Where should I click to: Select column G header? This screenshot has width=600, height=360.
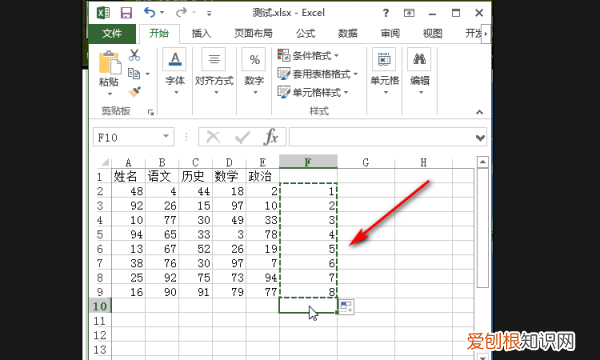pos(366,162)
